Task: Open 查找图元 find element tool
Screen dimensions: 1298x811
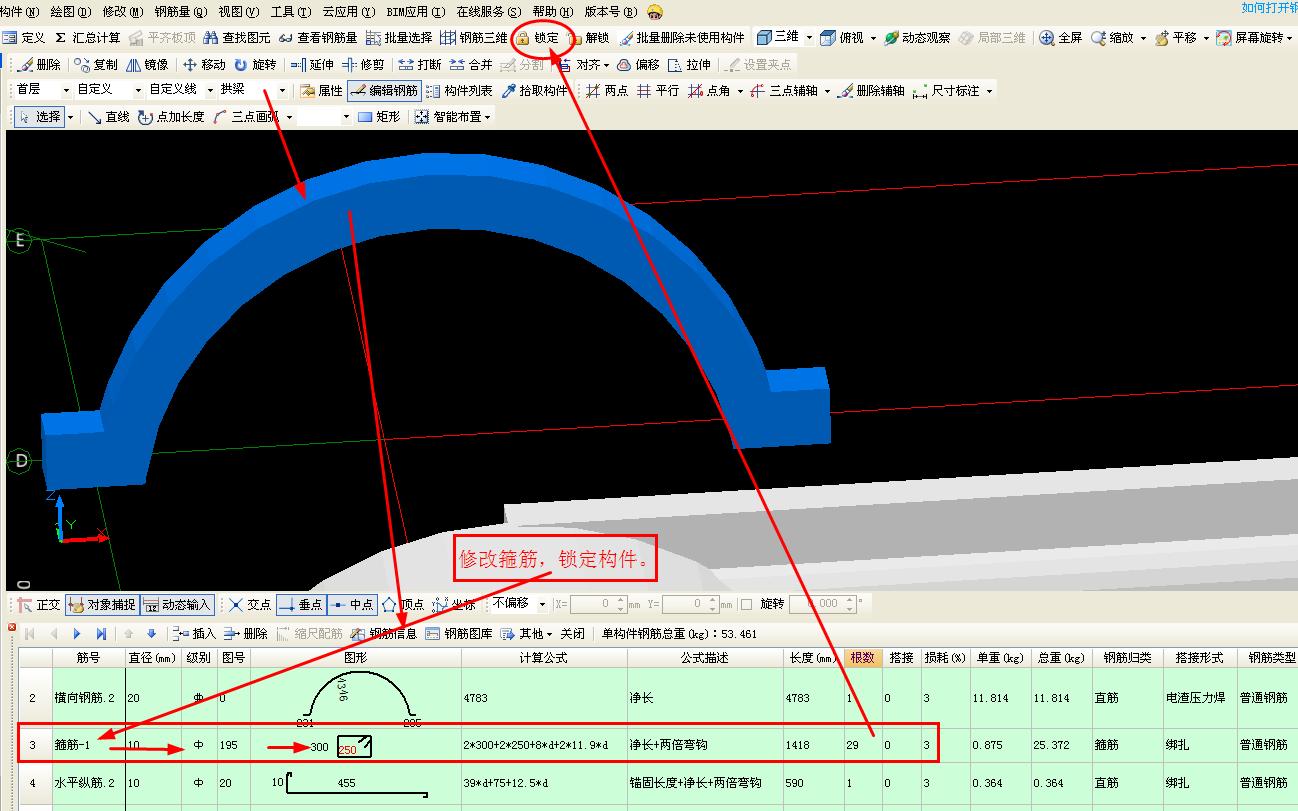Action: tap(236, 38)
